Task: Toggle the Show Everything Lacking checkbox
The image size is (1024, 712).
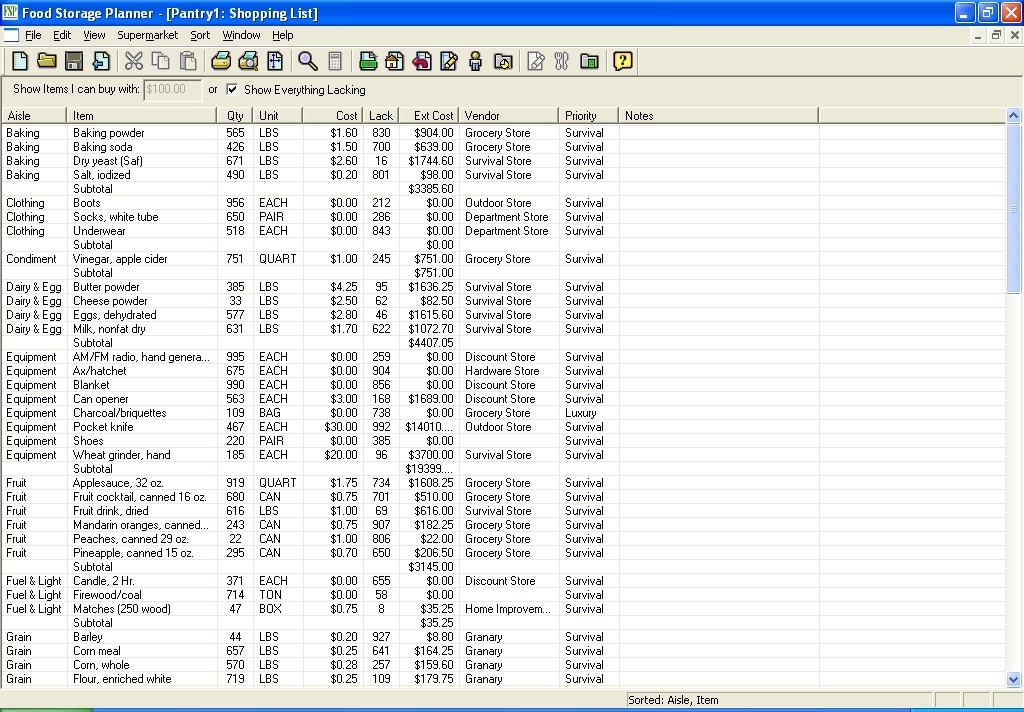Action: 232,89
